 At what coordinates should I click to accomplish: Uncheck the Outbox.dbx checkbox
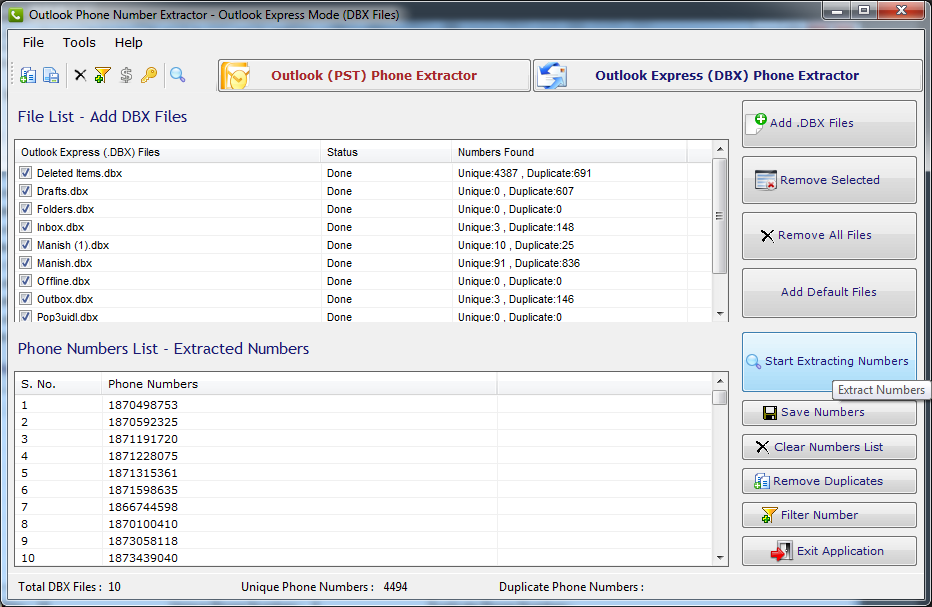tap(26, 298)
